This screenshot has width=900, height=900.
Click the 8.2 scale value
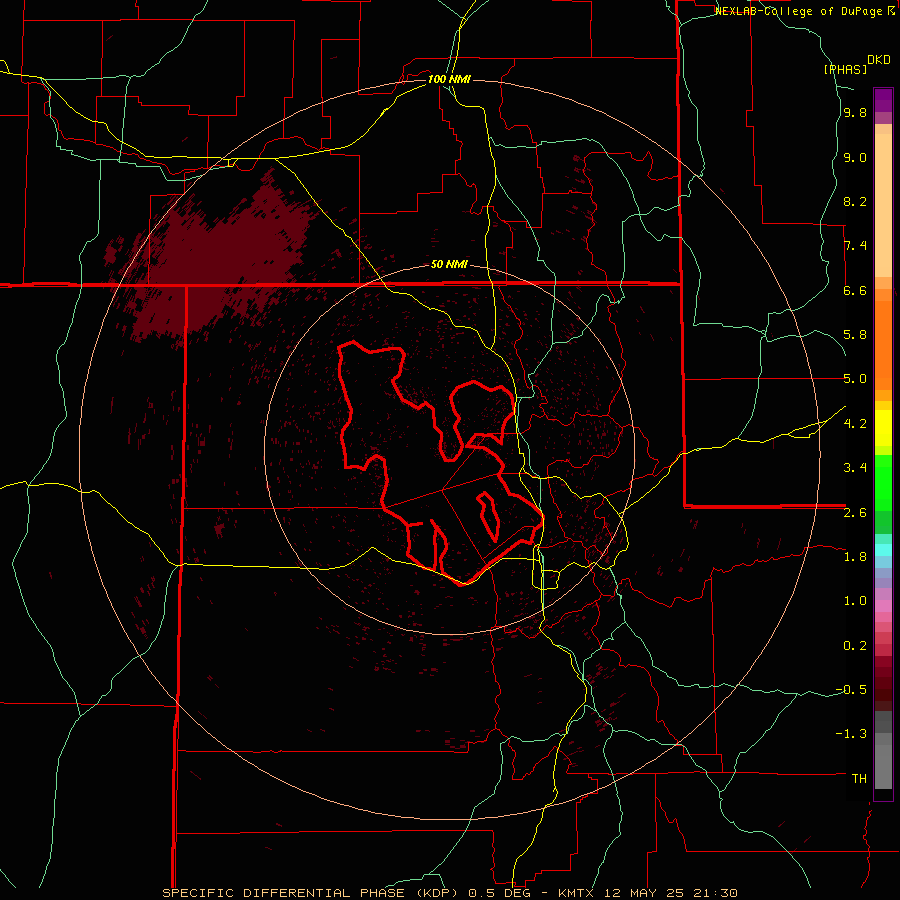(855, 201)
